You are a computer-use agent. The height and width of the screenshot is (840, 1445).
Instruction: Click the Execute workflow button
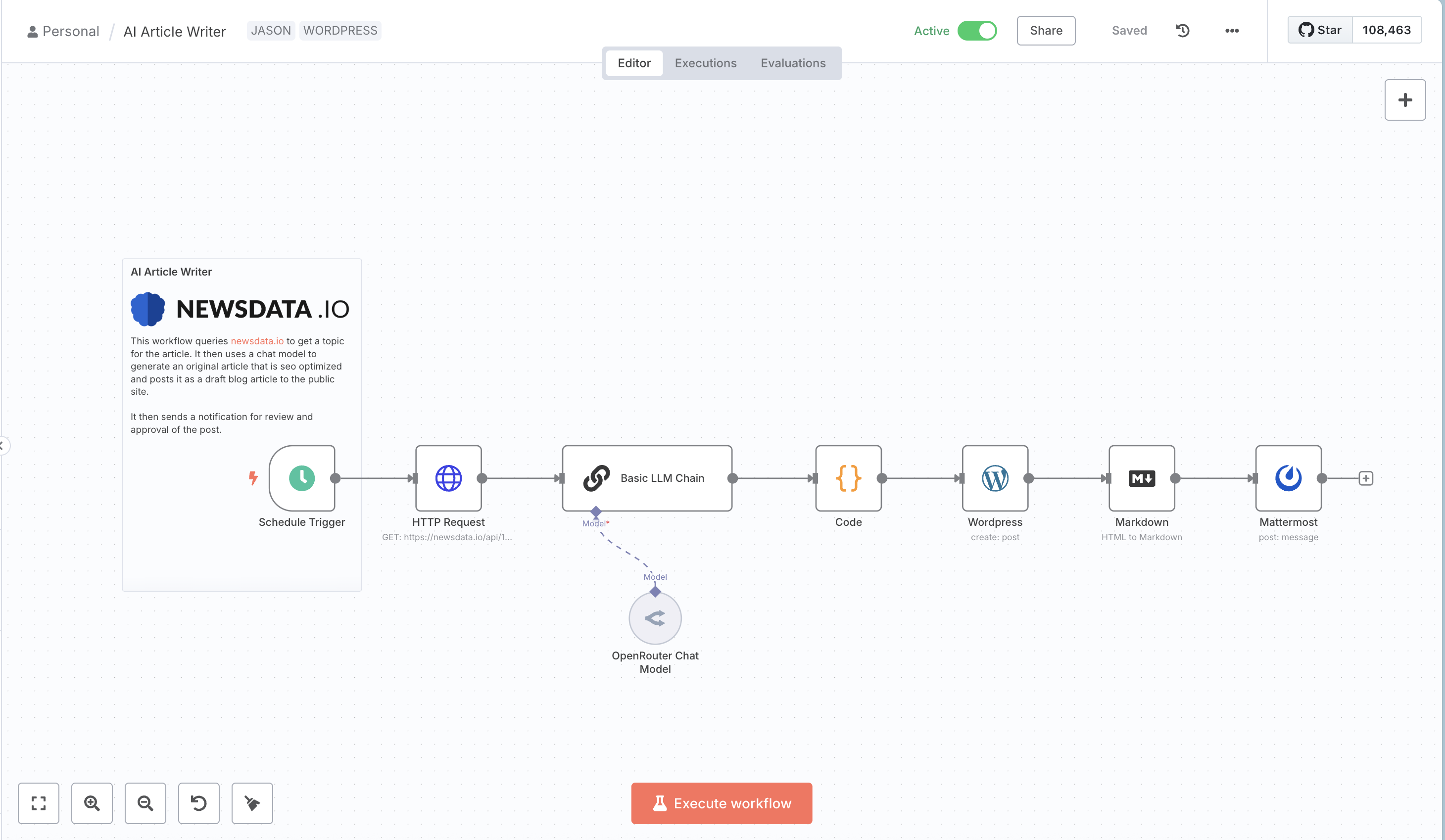click(x=722, y=803)
